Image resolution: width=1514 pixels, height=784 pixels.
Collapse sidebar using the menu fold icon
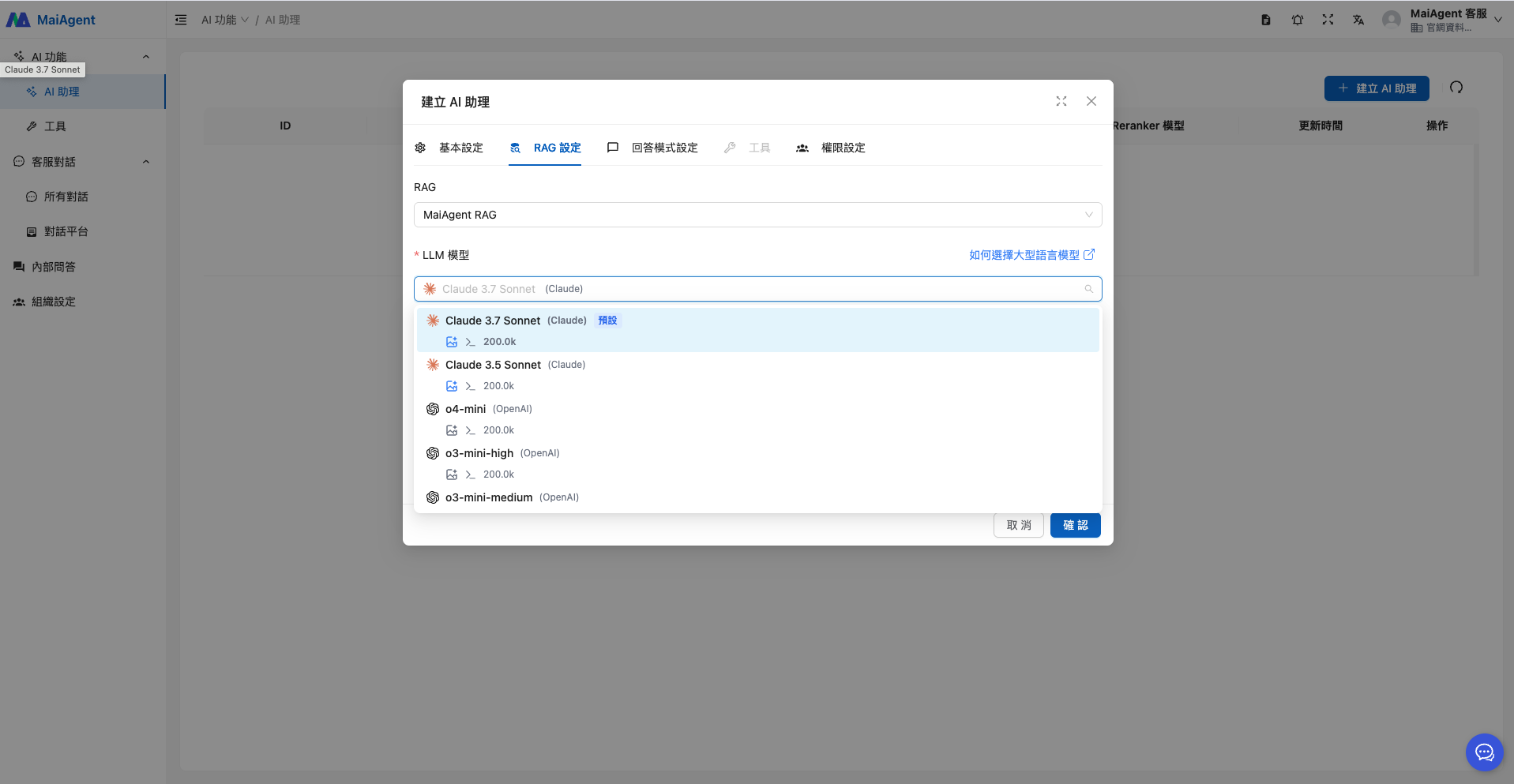pyautogui.click(x=181, y=20)
